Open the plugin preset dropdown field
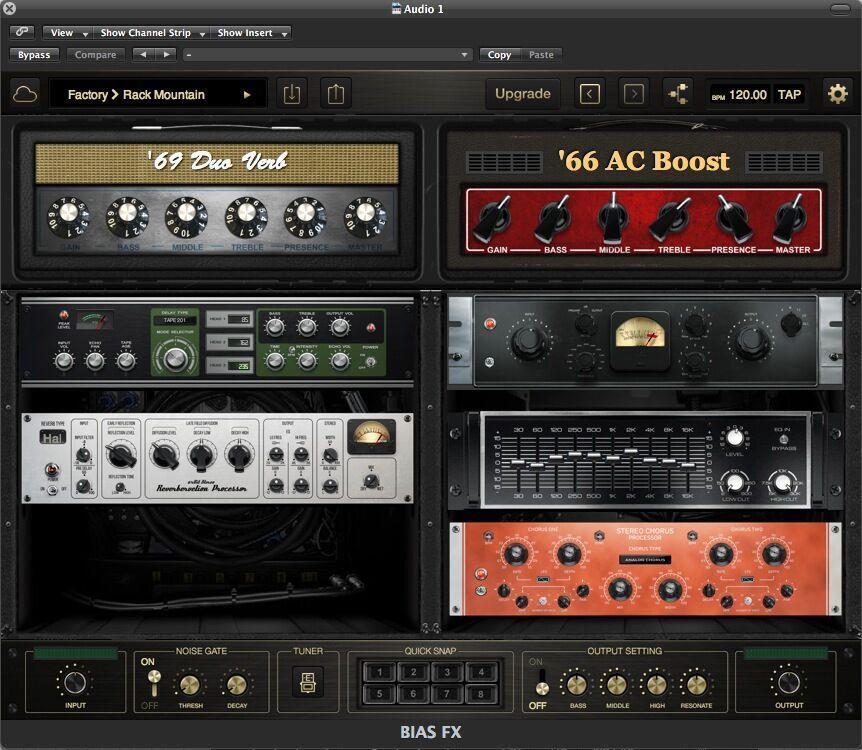Image resolution: width=862 pixels, height=750 pixels. (328, 54)
